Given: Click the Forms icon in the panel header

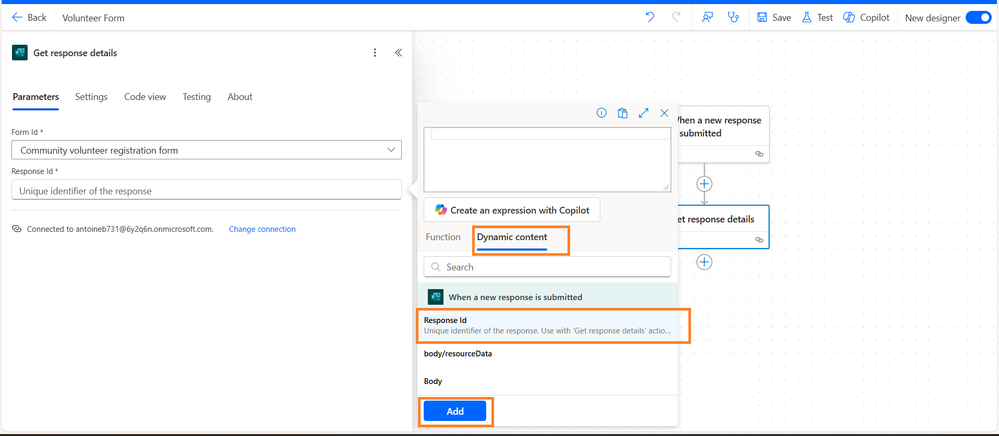Looking at the screenshot, I should coord(19,53).
